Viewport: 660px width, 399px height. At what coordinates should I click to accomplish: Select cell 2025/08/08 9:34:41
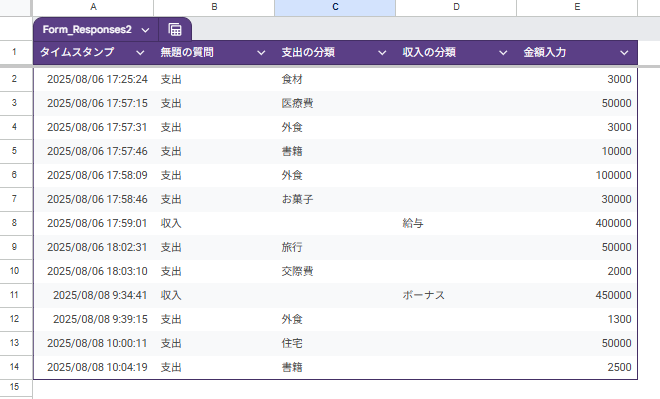[x=93, y=295]
